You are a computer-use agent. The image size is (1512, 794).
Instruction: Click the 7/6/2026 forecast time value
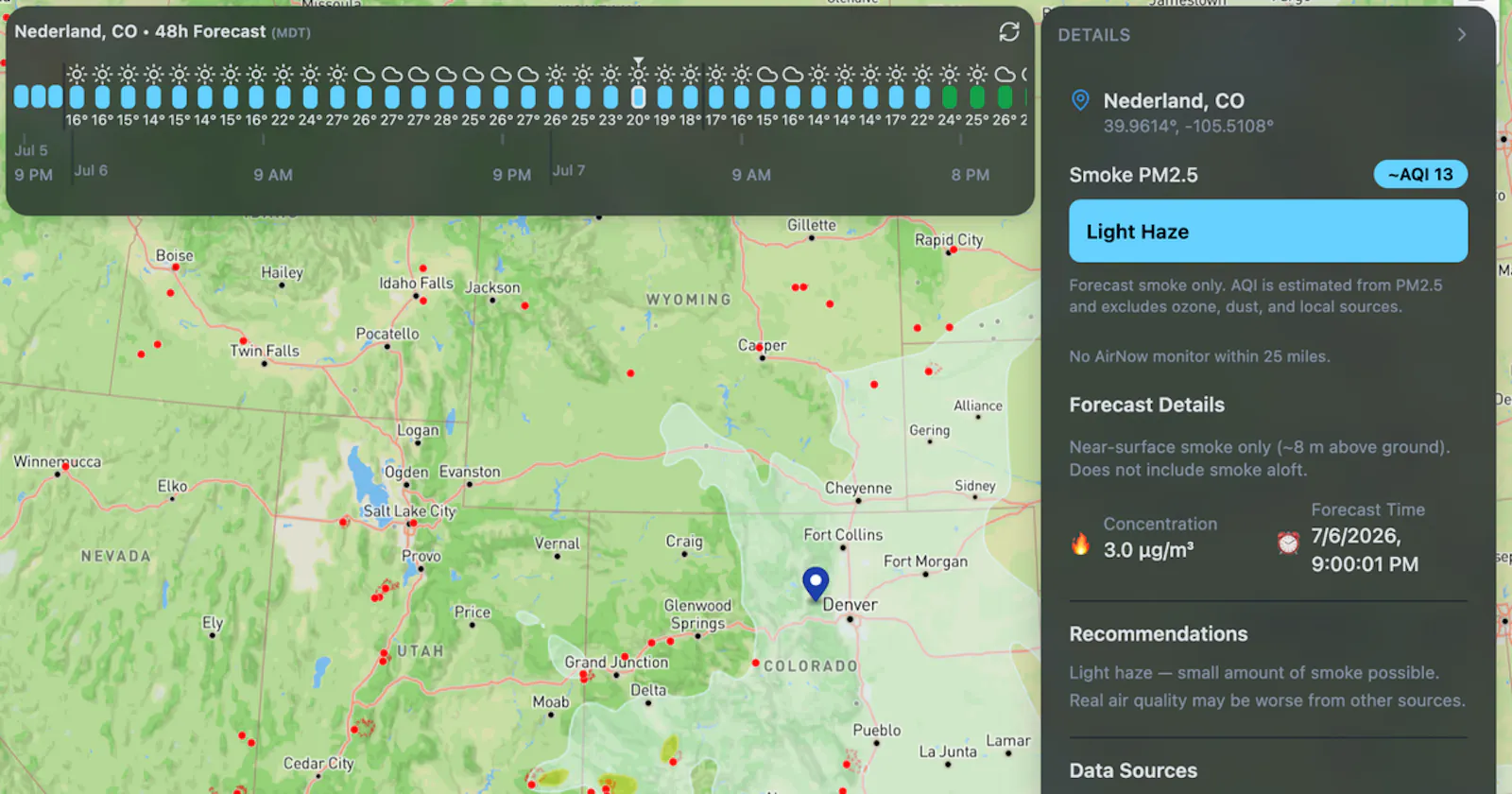pos(1365,550)
